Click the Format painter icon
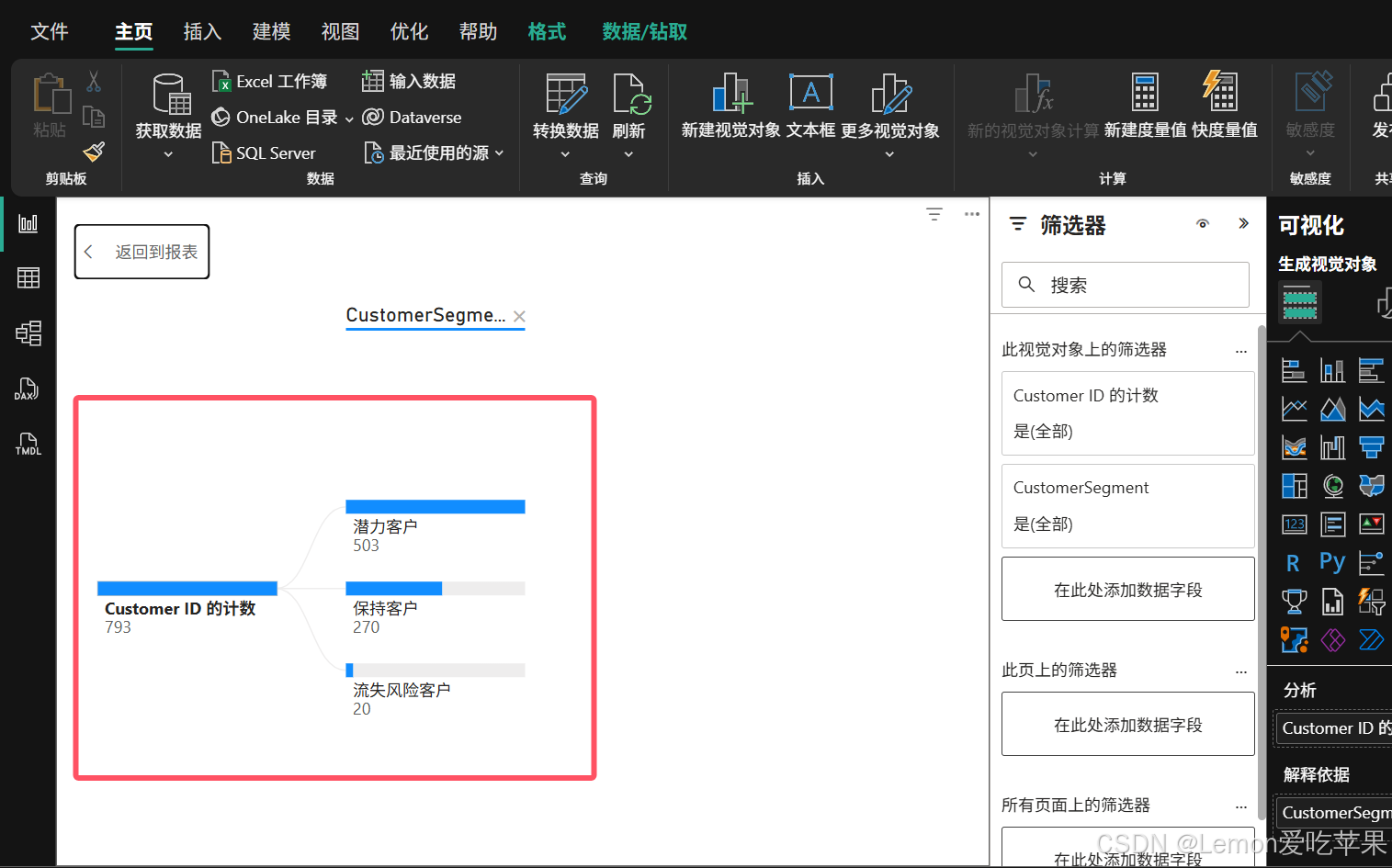This screenshot has width=1392, height=868. (x=94, y=152)
